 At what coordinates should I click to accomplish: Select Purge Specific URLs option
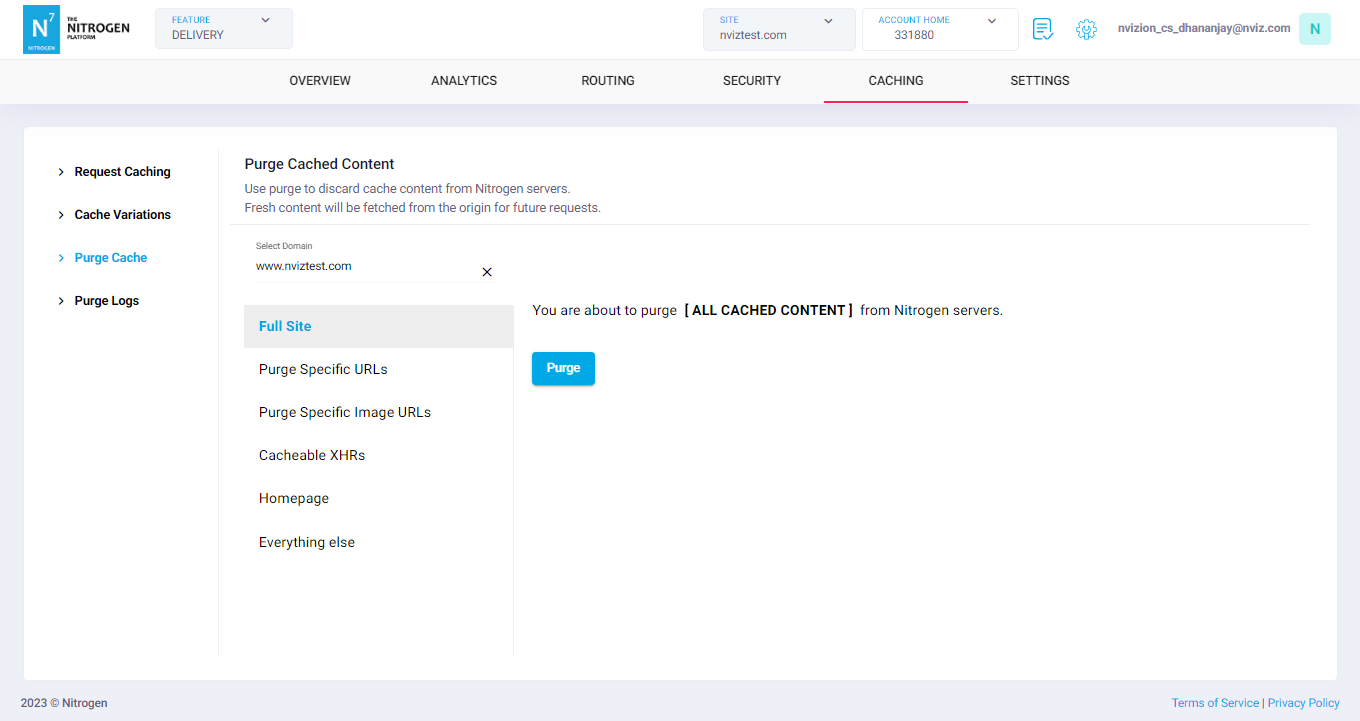[323, 369]
